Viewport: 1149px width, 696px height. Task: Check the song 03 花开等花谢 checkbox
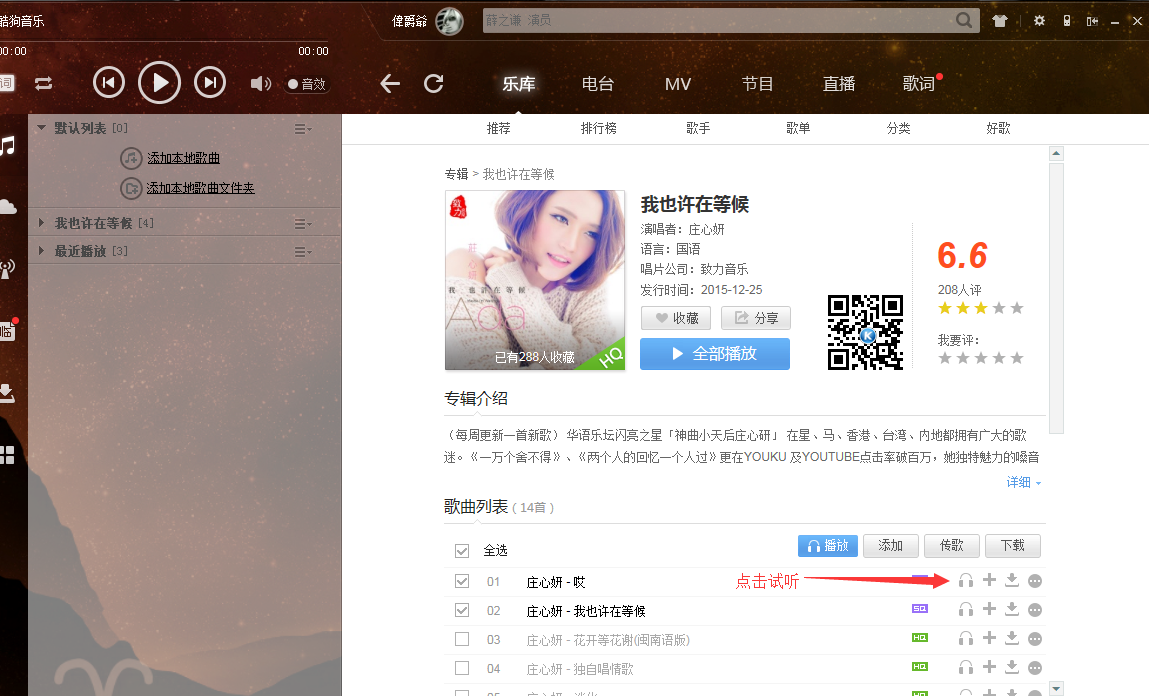point(462,639)
